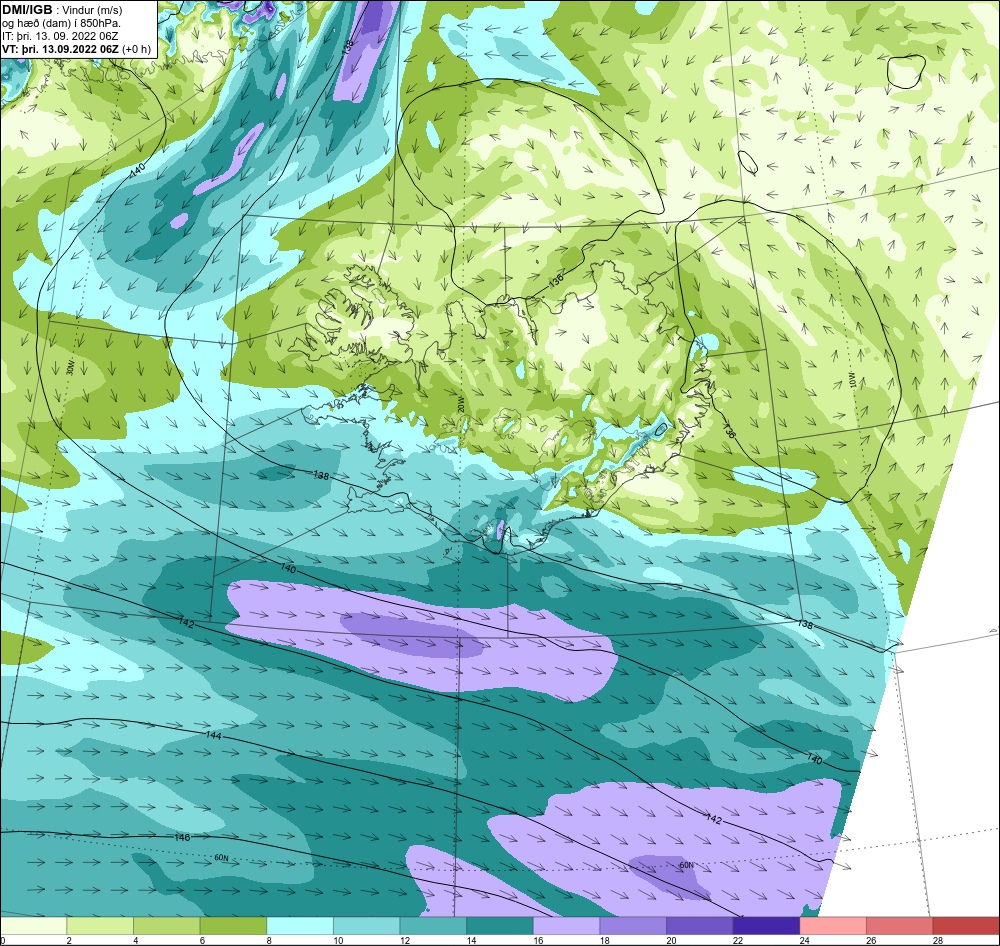The height and width of the screenshot is (946, 1000).
Task: Click legend tick value '8'
Action: point(268,940)
